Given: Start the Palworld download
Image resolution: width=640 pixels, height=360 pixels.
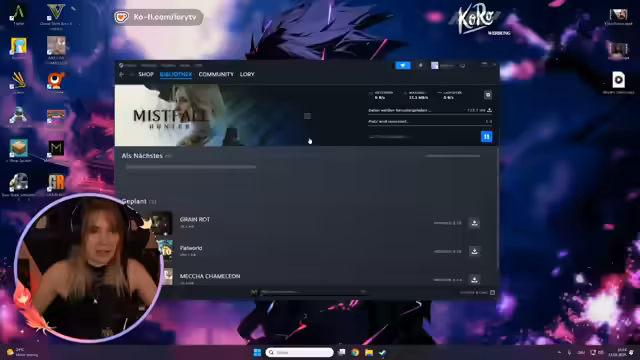Looking at the screenshot, I should click(474, 251).
